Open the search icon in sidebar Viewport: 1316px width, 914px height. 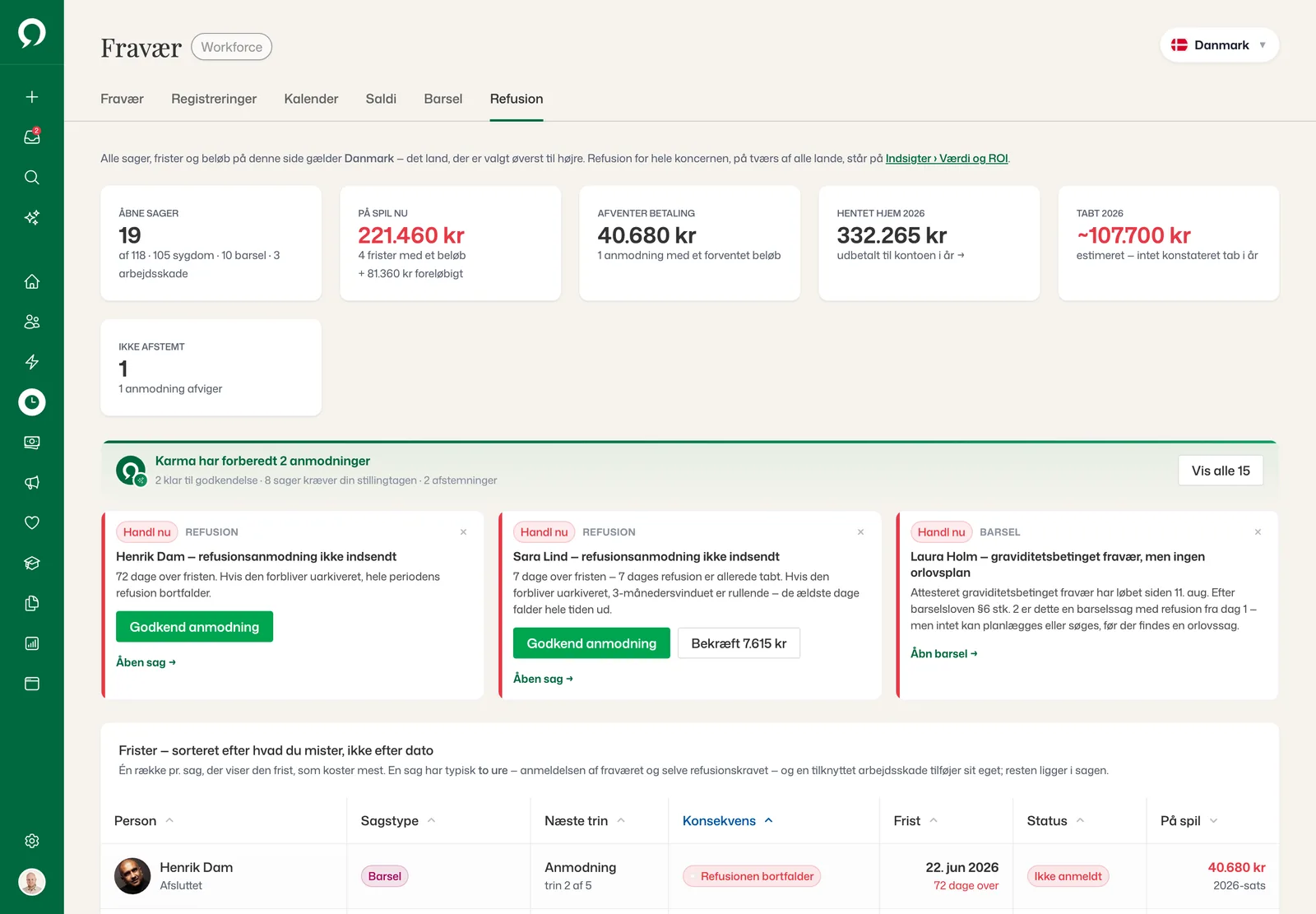(32, 178)
